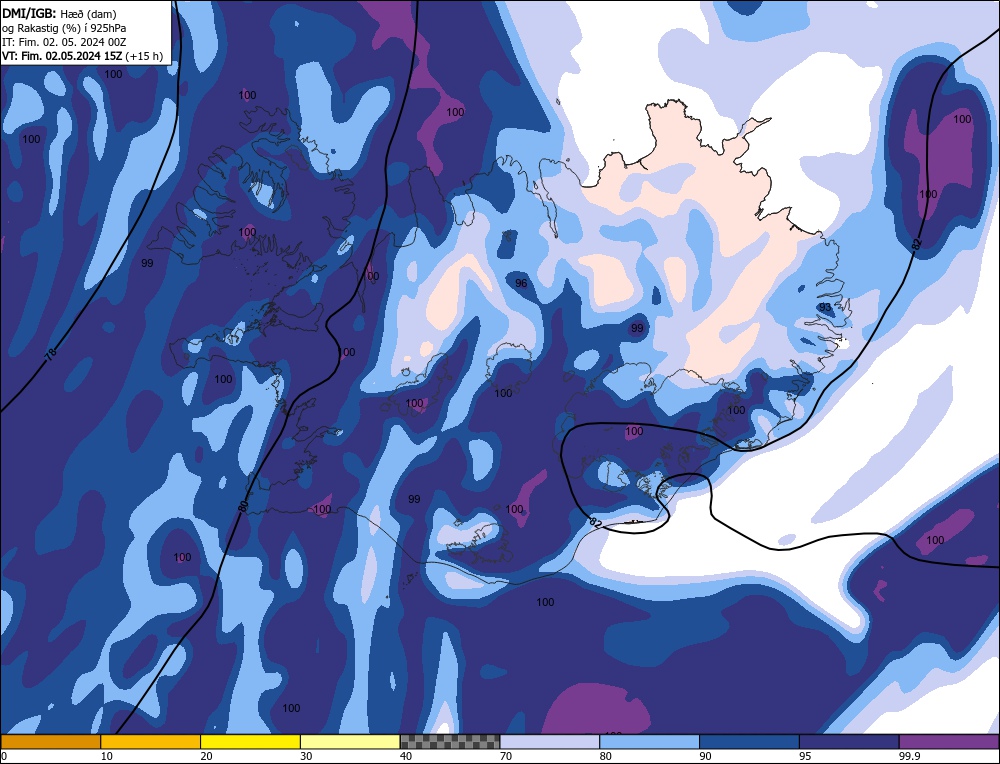1000x764 pixels.
Task: Click the purple 99.9+ legend swatch
Action: [x=949, y=741]
